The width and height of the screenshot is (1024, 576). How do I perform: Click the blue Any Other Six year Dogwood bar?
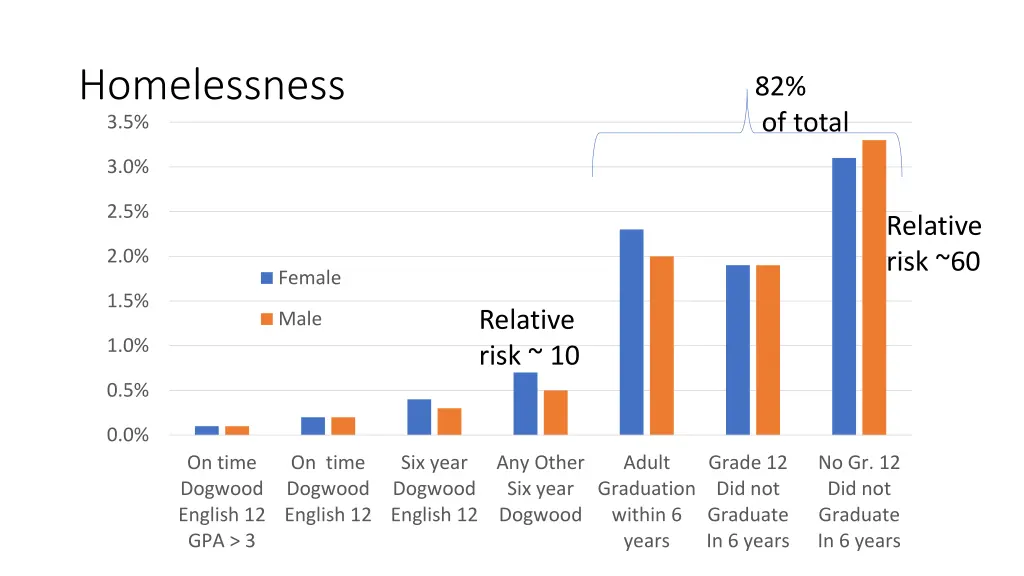525,403
